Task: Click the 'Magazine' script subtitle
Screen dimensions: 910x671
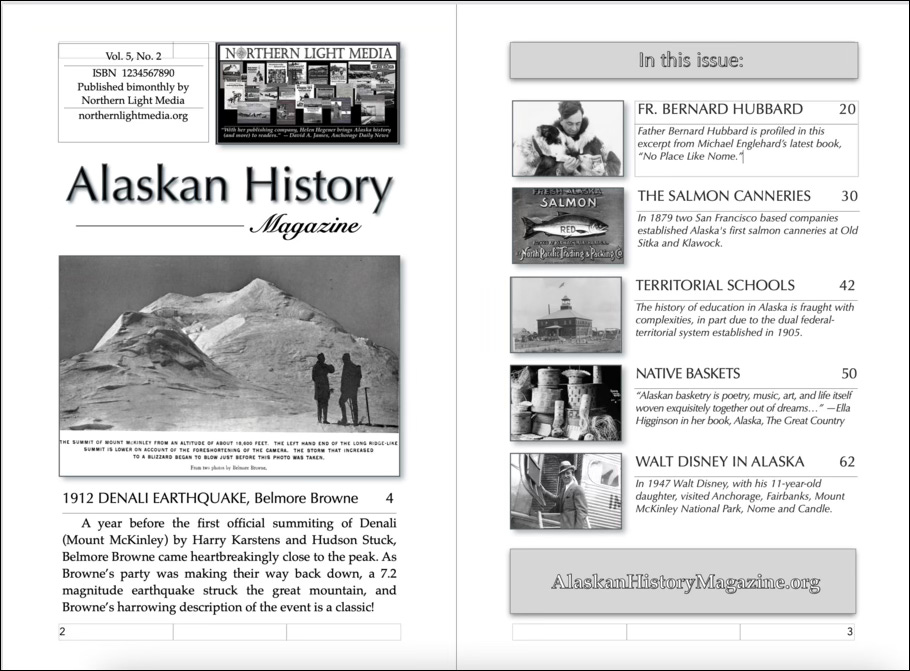Action: pyautogui.click(x=305, y=225)
